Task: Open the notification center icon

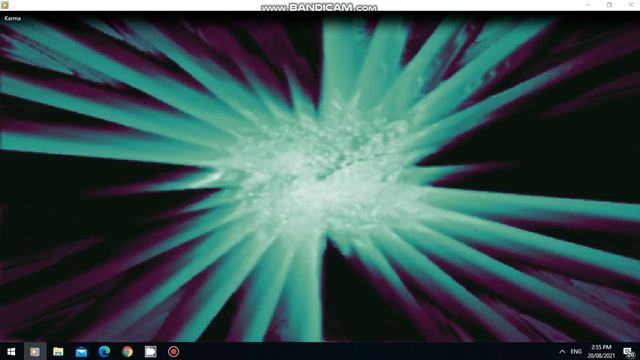Action: (629, 352)
